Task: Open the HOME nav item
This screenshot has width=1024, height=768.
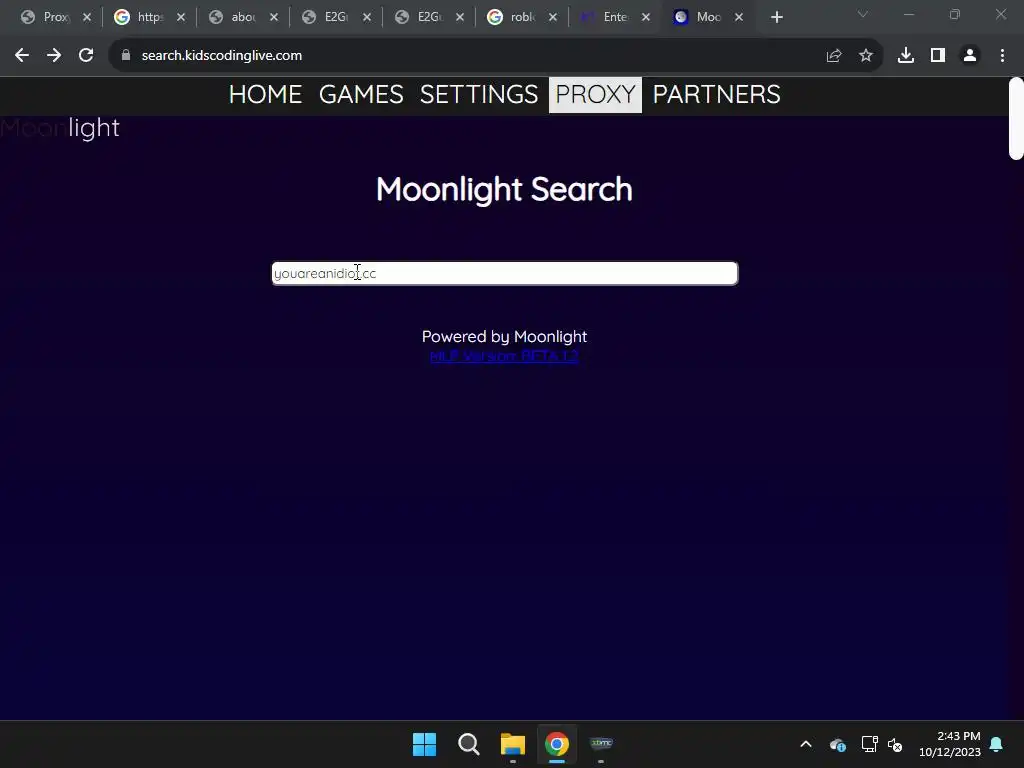Action: (265, 95)
